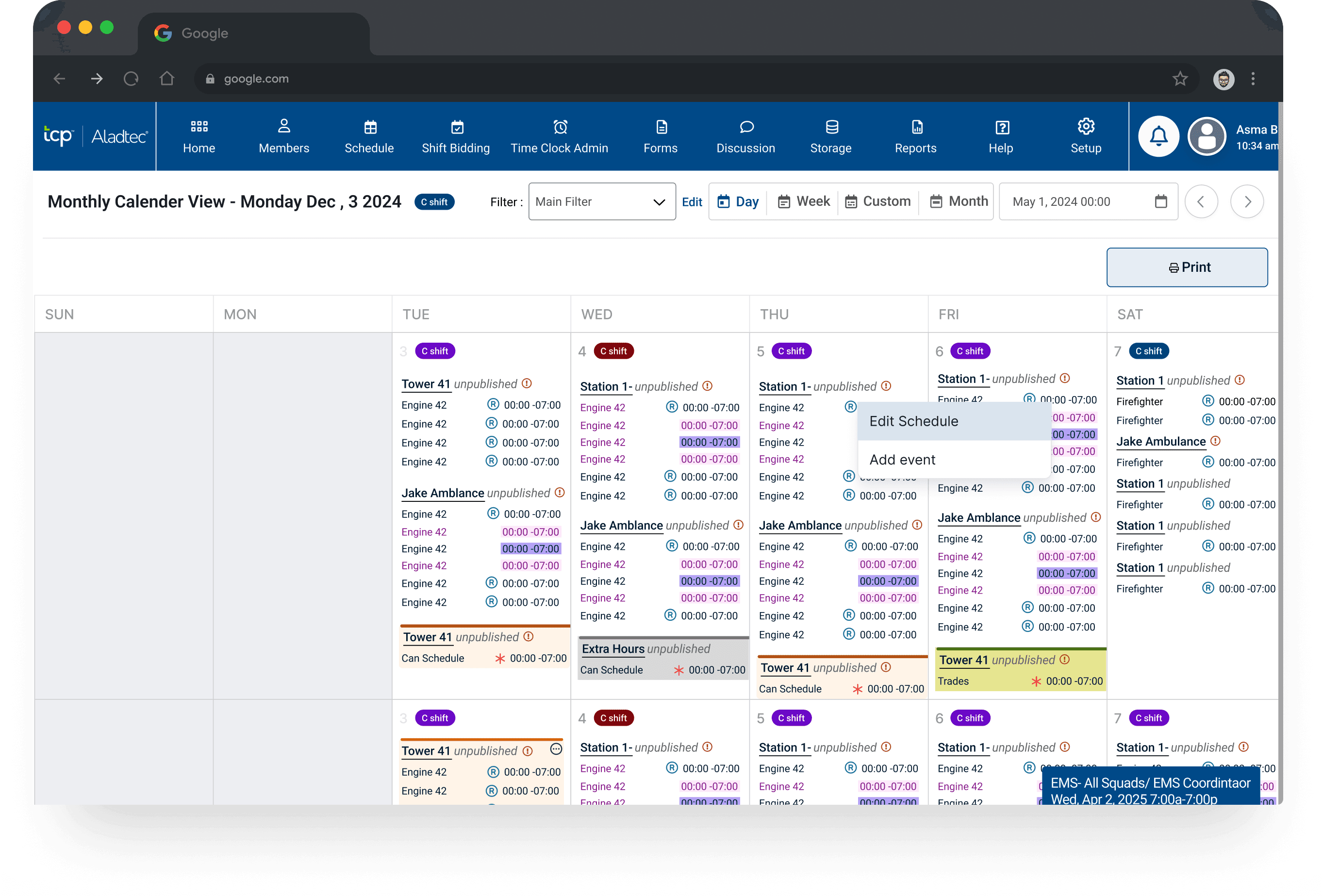
Task: Open Time Clock Admin alarm icon
Action: point(560,126)
